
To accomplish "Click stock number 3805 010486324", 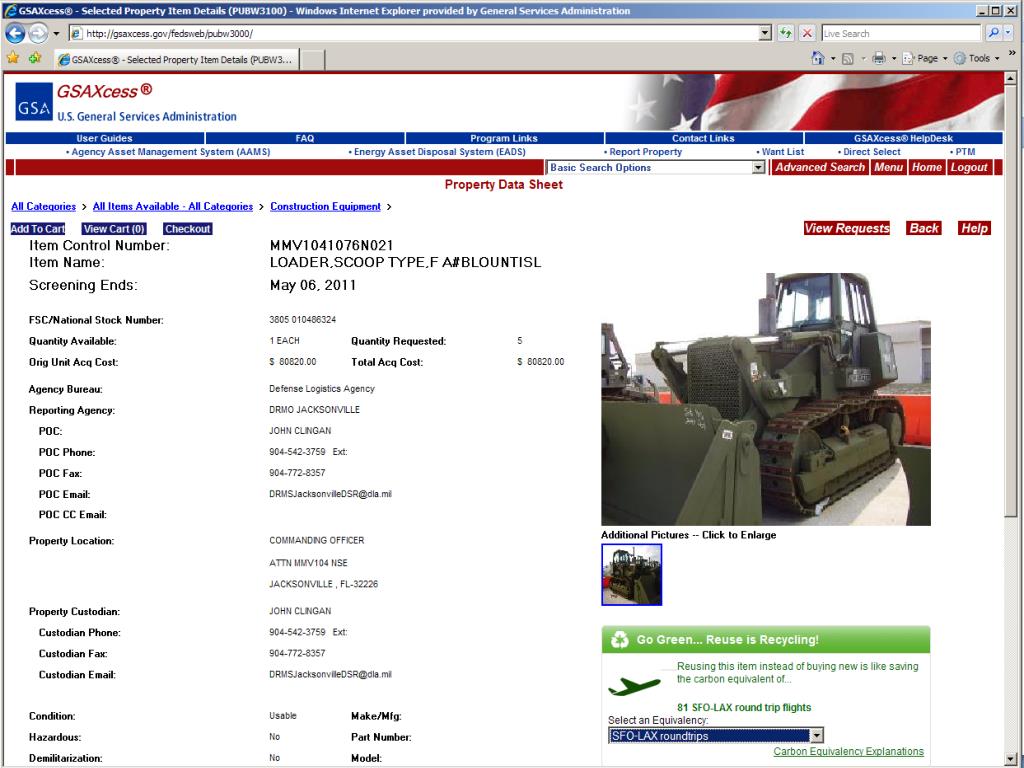I will click(x=302, y=320).
